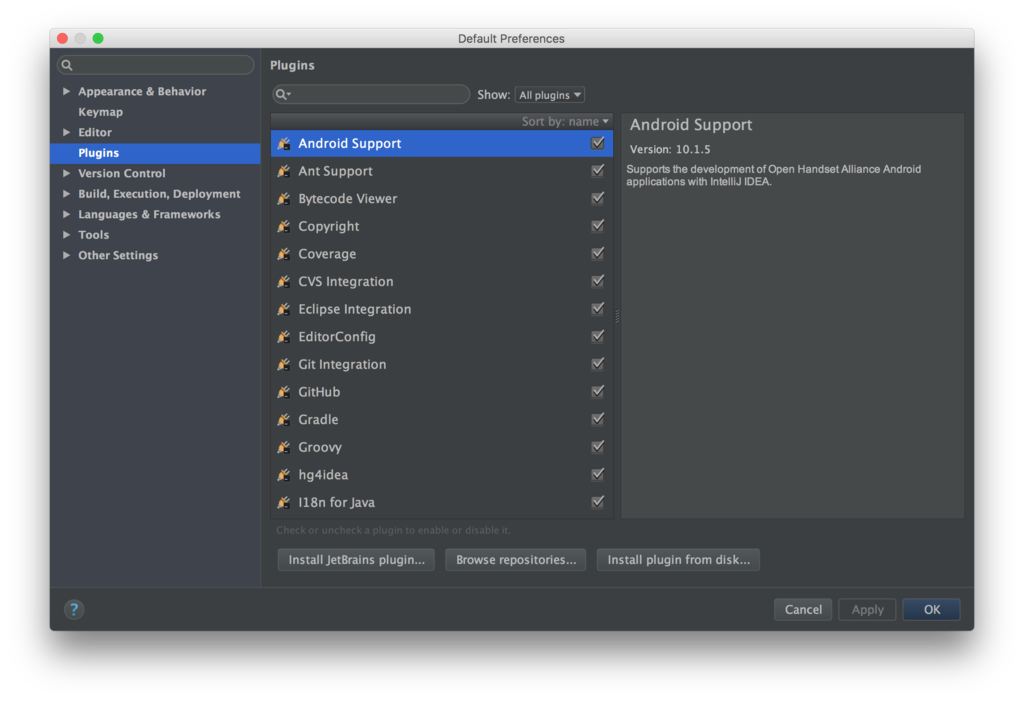Disable the Android Support plugin checkbox
The height and width of the screenshot is (702, 1024).
coord(598,143)
